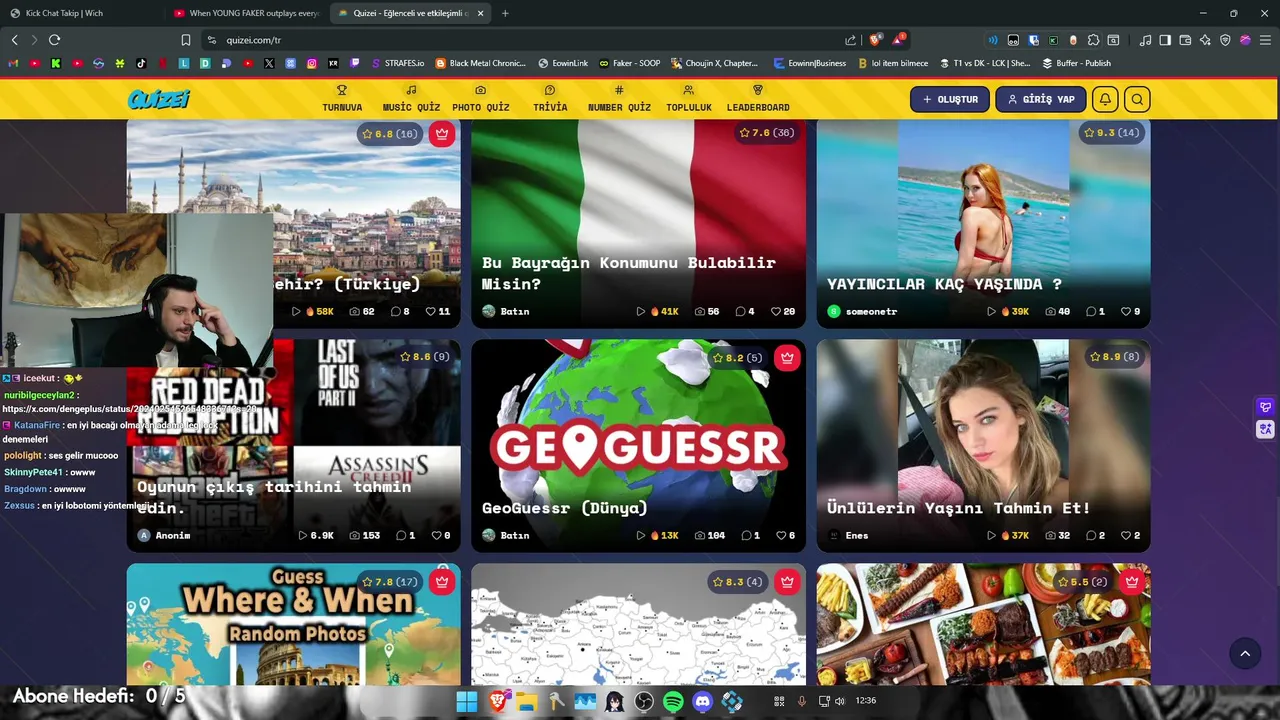The image size is (1280, 720).
Task: Bookmark this page via the bookmark icon
Action: tap(186, 40)
